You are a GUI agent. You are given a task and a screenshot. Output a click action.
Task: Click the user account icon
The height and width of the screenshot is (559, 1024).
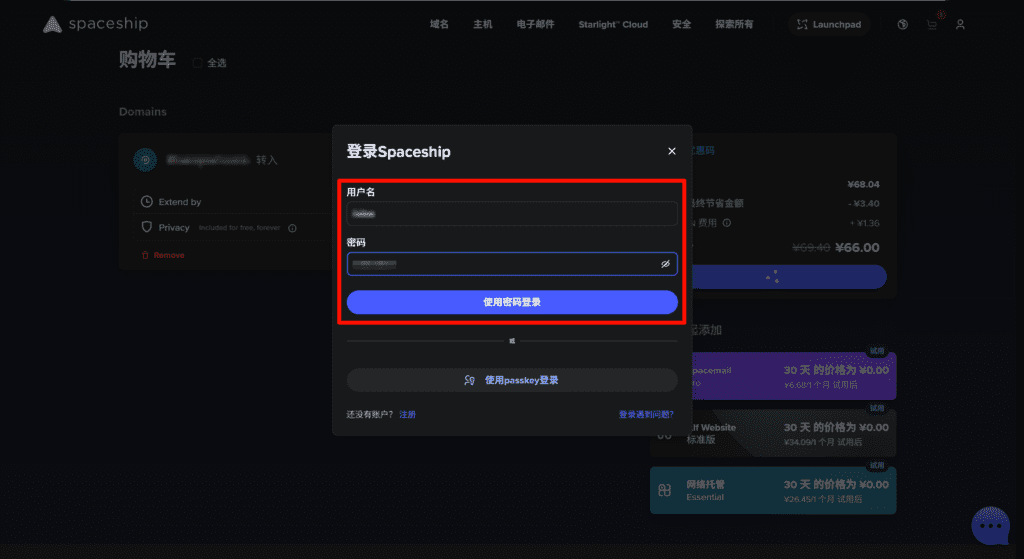[x=960, y=24]
